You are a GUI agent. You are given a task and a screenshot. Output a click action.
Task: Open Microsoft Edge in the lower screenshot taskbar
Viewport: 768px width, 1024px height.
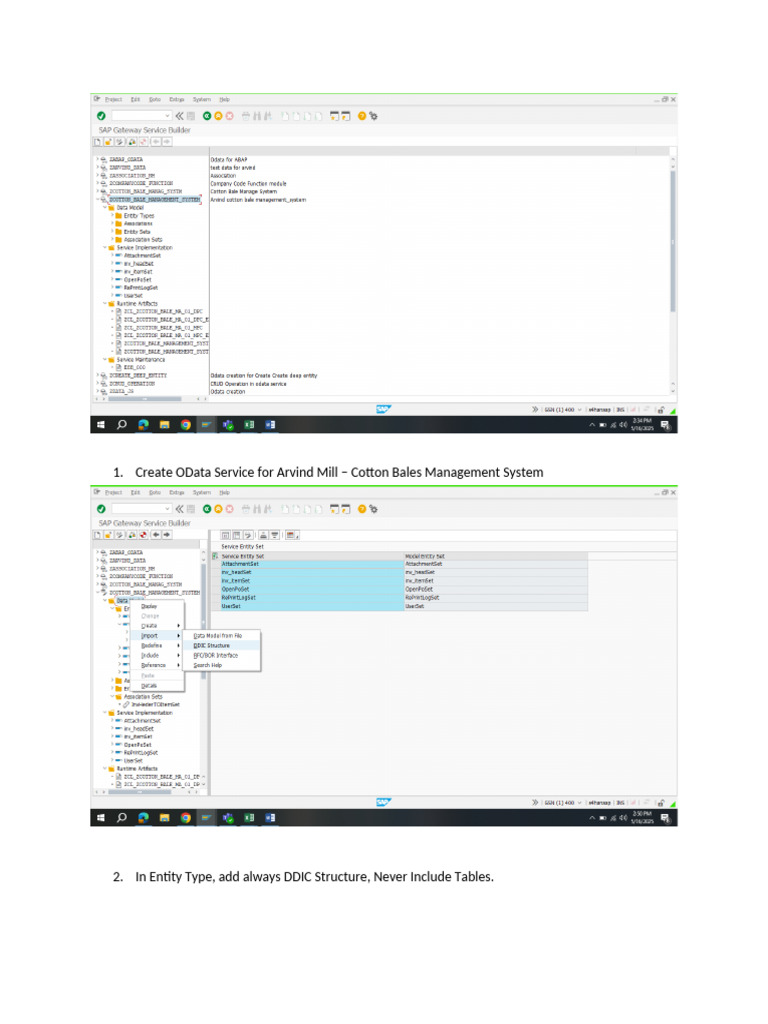coord(143,818)
